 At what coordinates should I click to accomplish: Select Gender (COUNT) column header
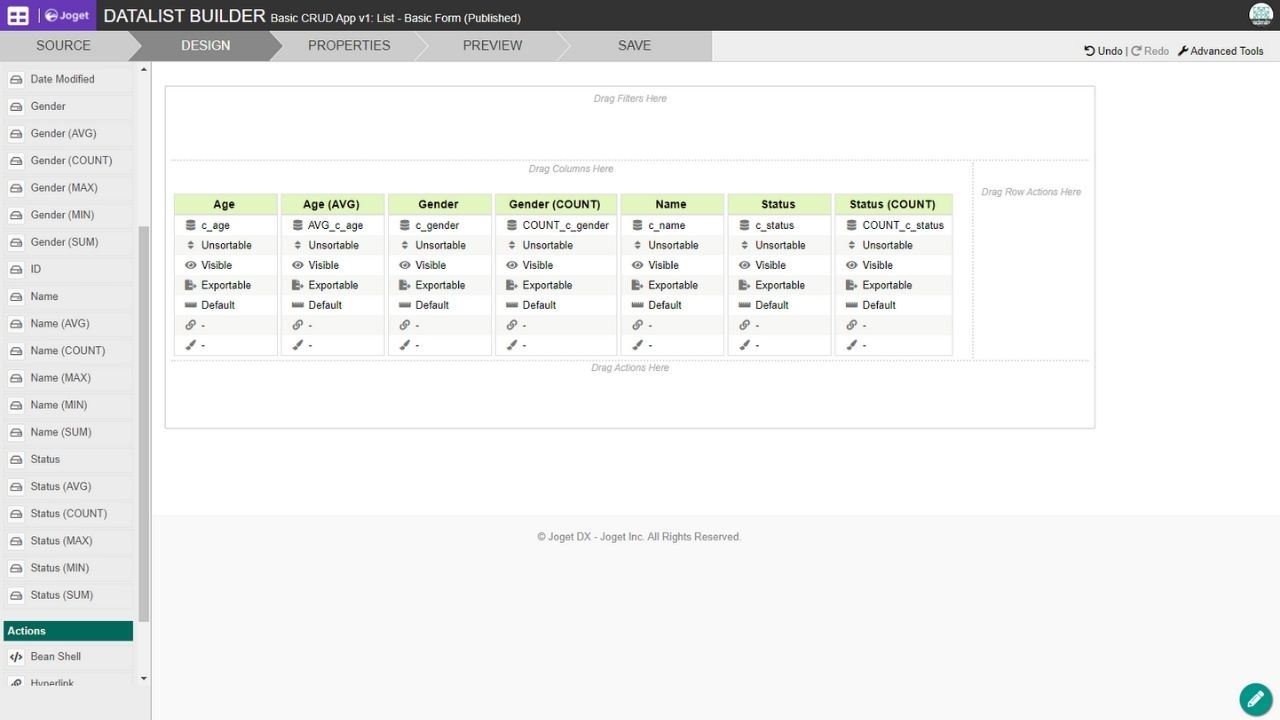click(x=555, y=204)
